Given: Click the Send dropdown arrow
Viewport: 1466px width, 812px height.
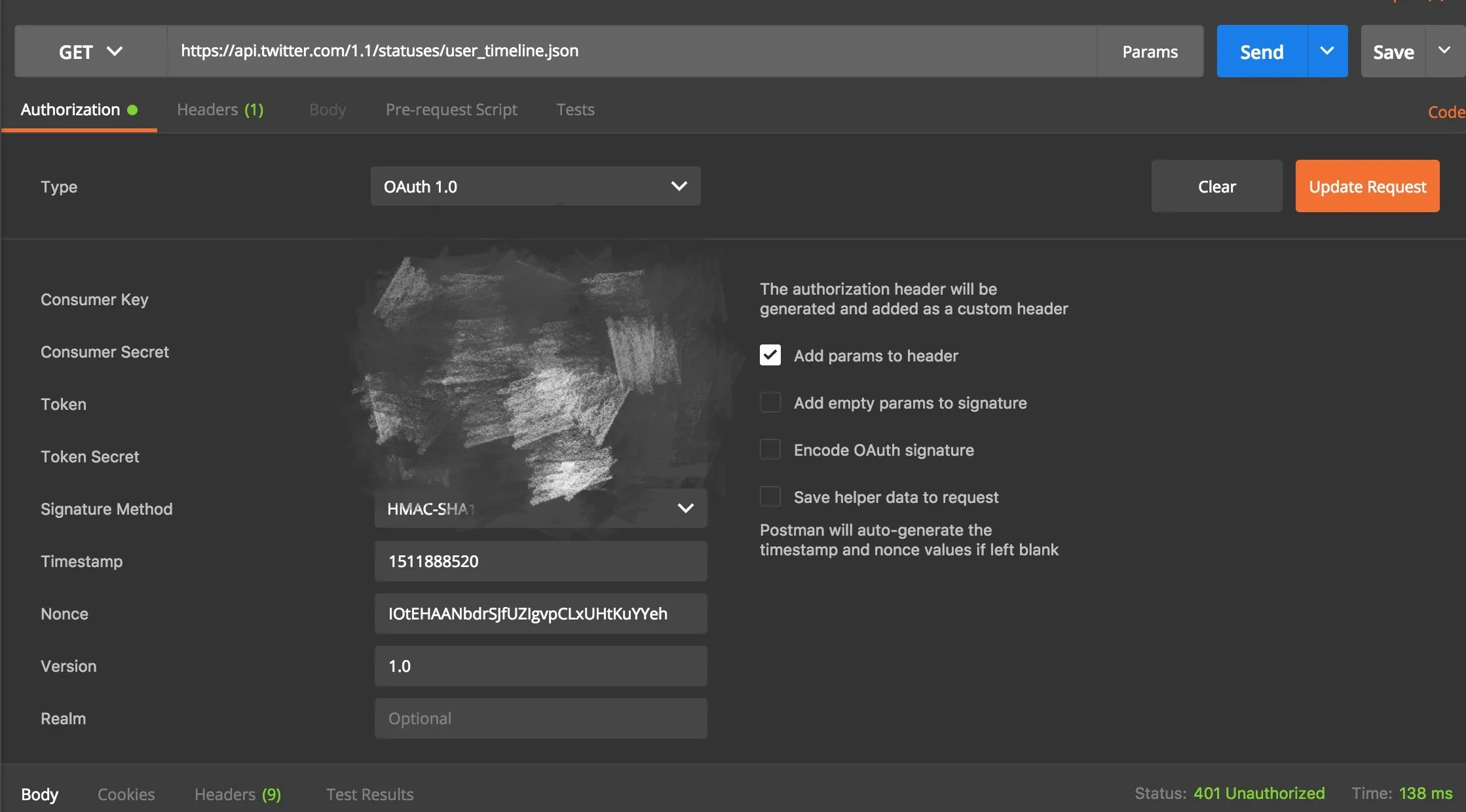Looking at the screenshot, I should [x=1327, y=51].
